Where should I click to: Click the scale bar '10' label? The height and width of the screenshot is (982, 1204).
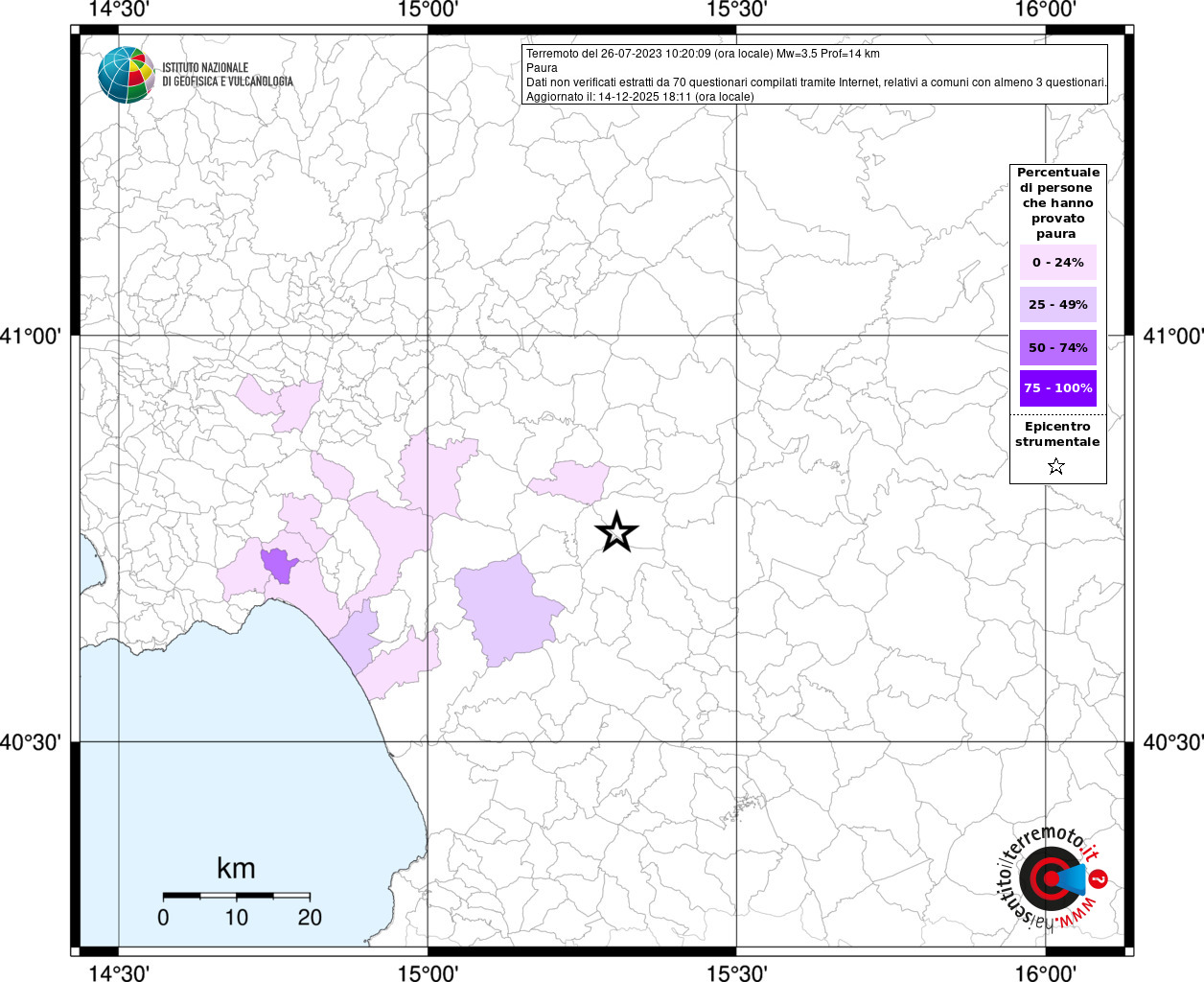pos(236,918)
